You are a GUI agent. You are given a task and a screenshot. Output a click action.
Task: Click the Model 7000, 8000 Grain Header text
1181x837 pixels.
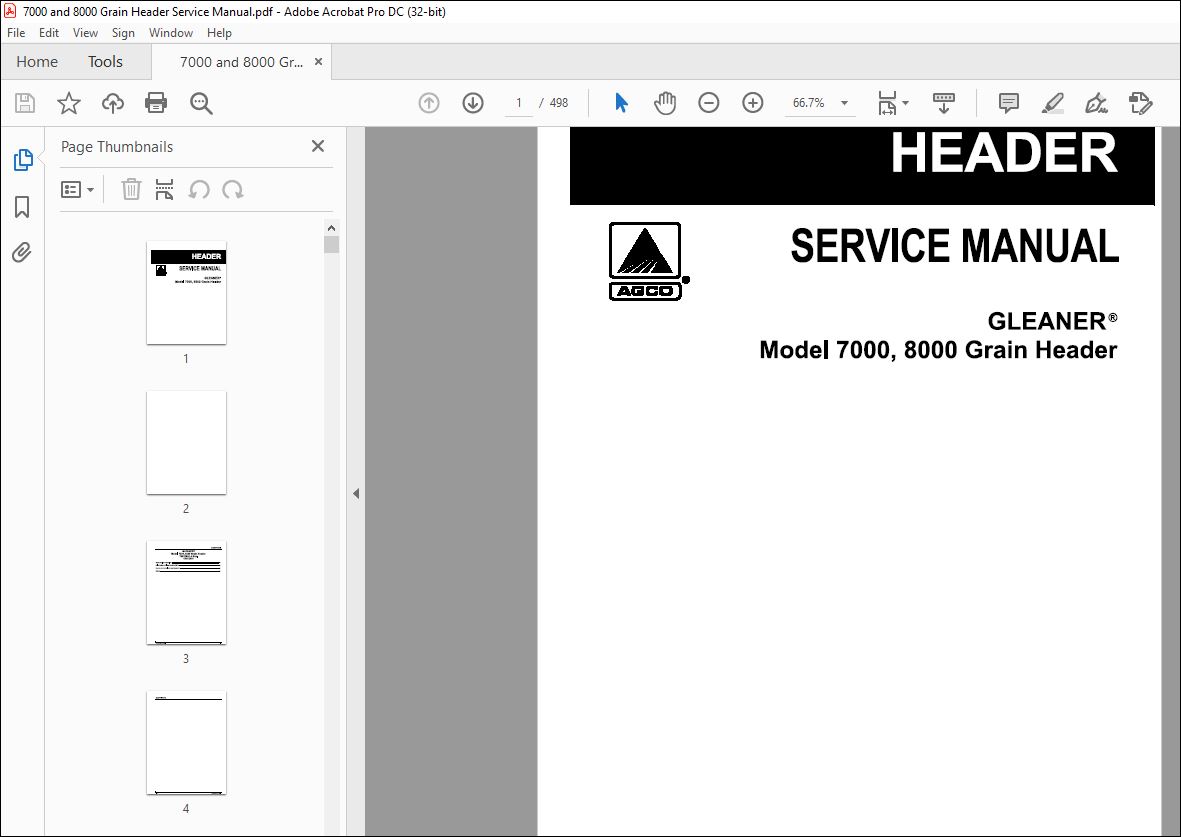click(x=938, y=350)
